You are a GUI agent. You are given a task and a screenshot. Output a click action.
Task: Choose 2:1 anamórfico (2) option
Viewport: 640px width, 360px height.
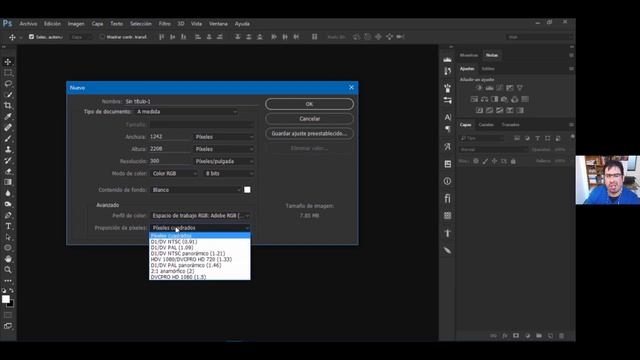pyautogui.click(x=200, y=271)
